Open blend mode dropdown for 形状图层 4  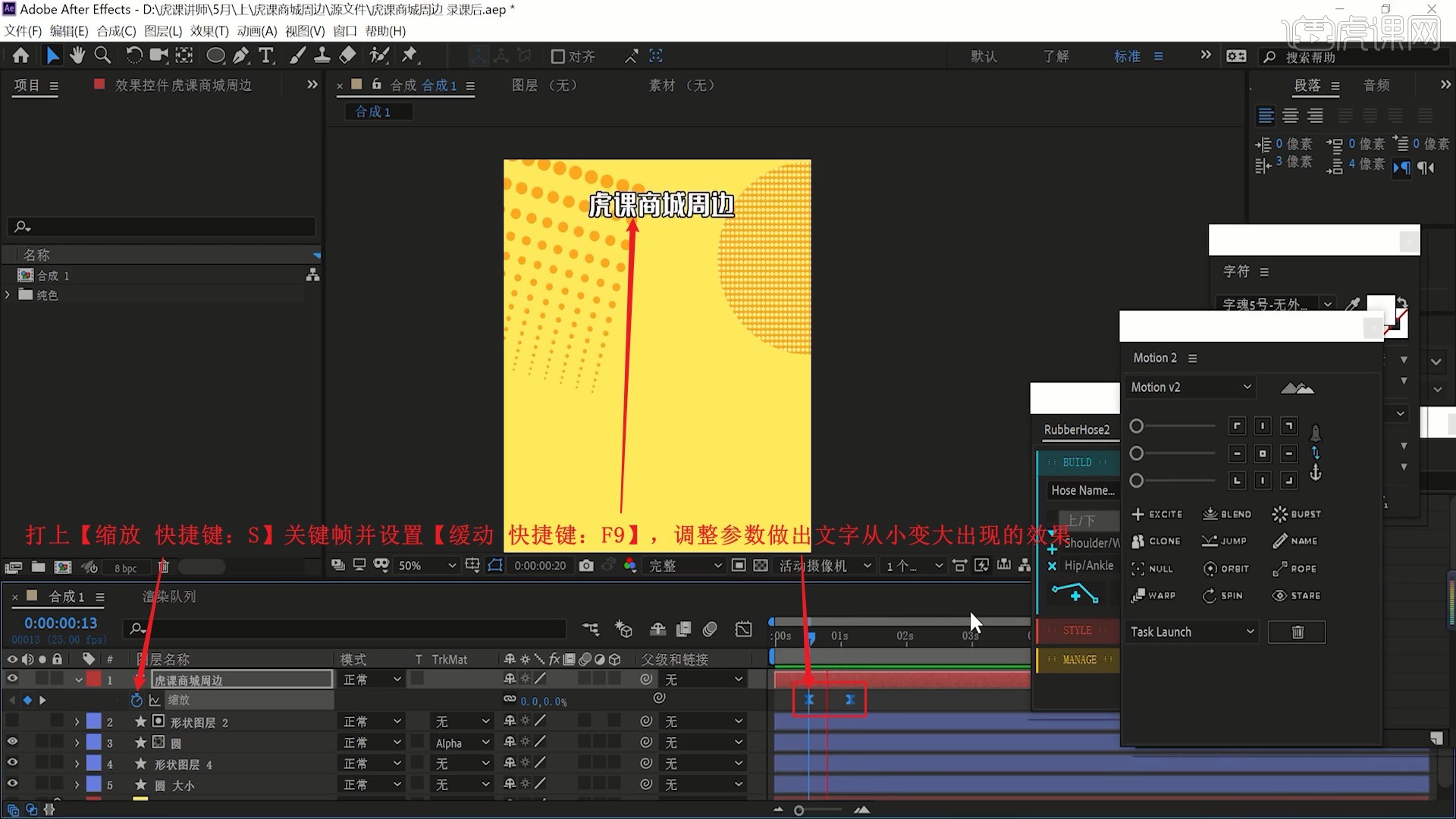(372, 764)
